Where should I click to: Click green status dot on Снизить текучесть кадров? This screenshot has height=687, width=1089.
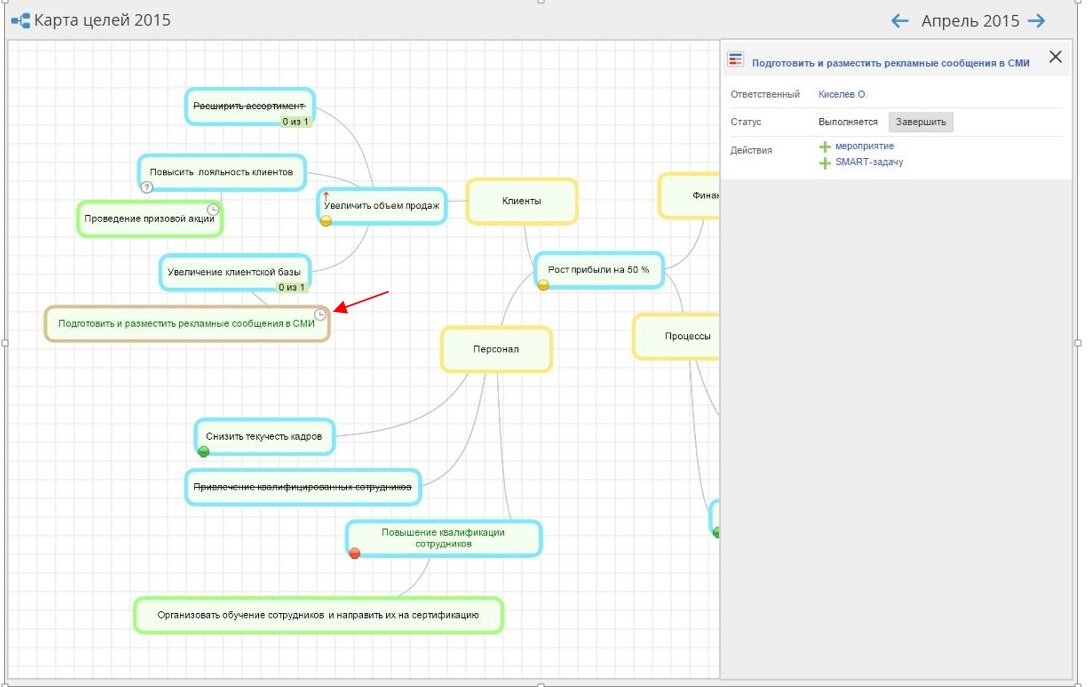pos(203,451)
